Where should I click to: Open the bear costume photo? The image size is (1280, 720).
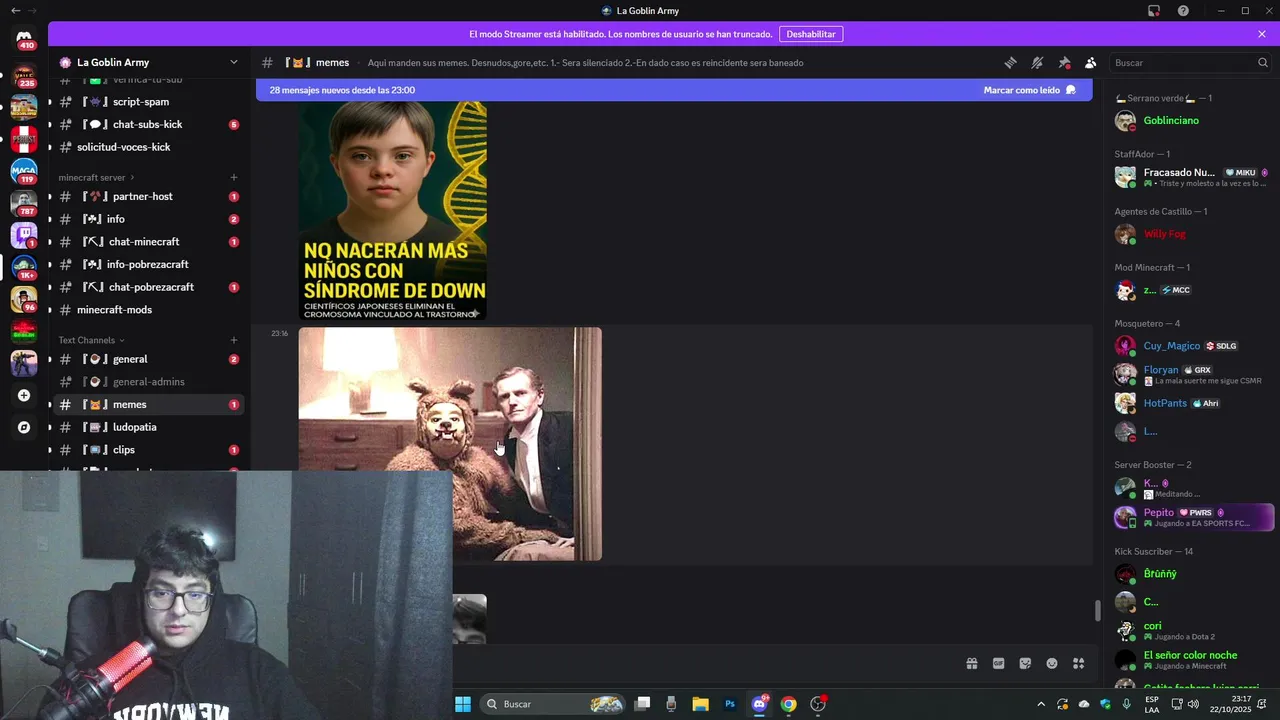click(x=450, y=444)
